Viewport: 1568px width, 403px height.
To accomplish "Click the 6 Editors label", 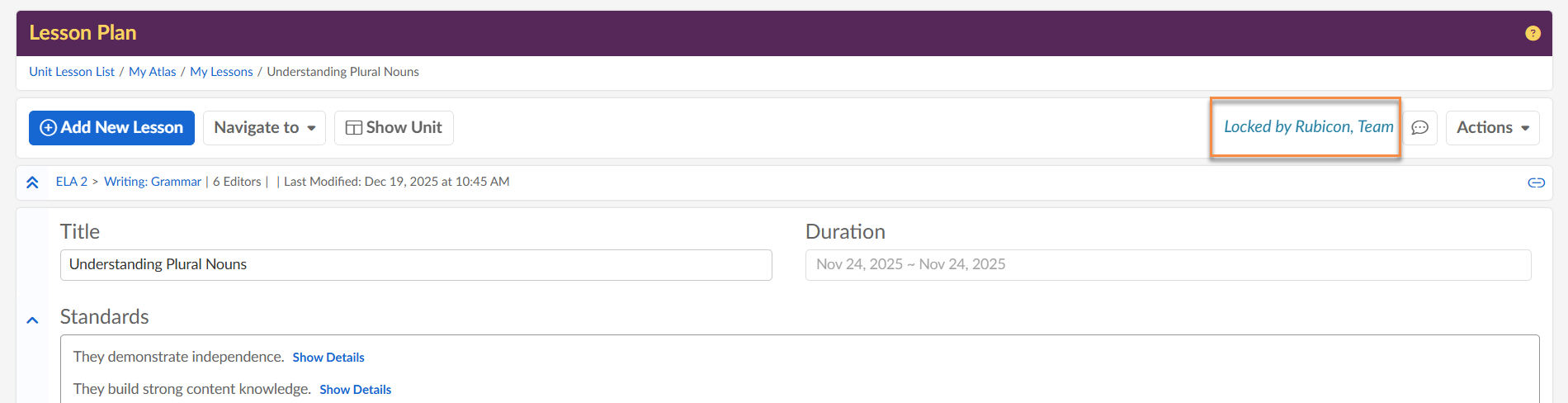I will [237, 182].
